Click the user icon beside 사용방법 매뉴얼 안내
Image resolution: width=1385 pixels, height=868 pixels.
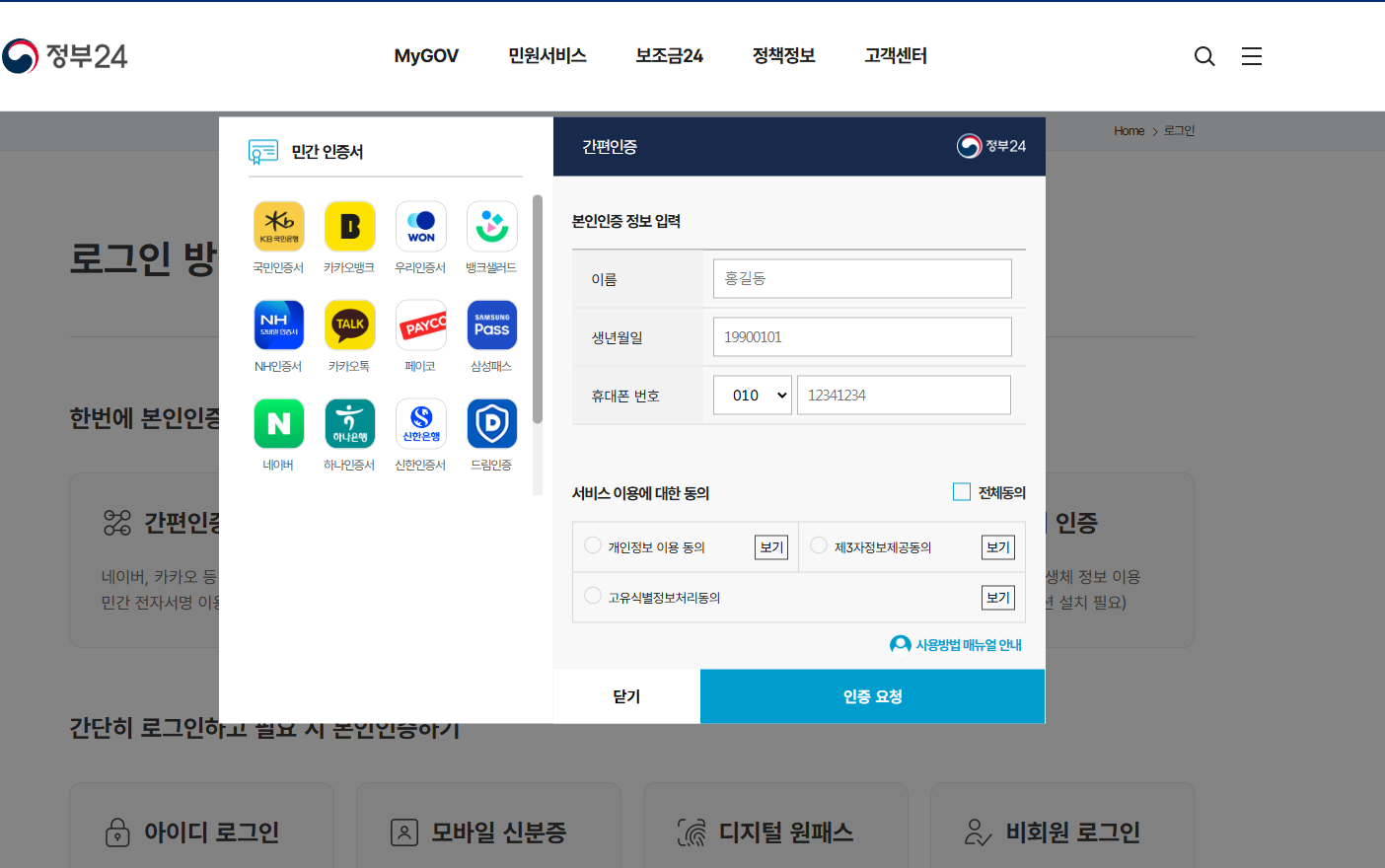900,644
